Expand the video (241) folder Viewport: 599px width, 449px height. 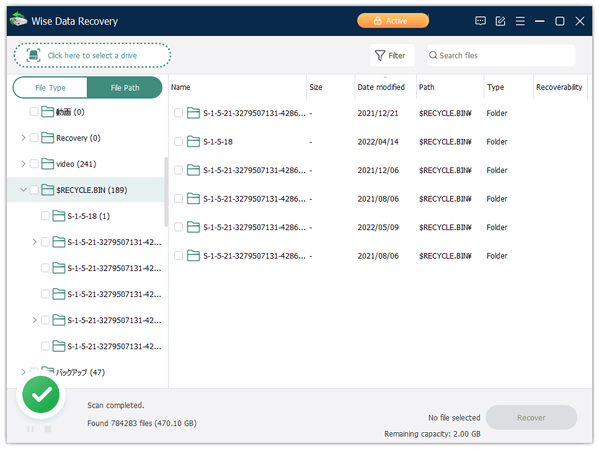(23, 164)
